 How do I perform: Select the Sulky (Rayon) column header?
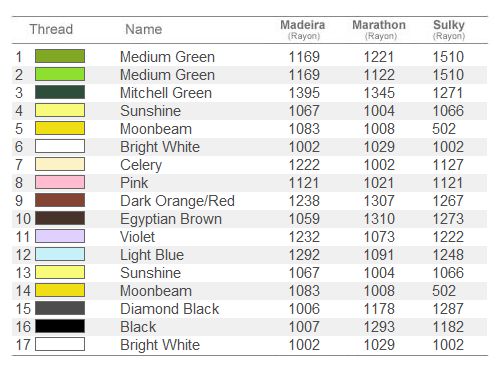449,29
